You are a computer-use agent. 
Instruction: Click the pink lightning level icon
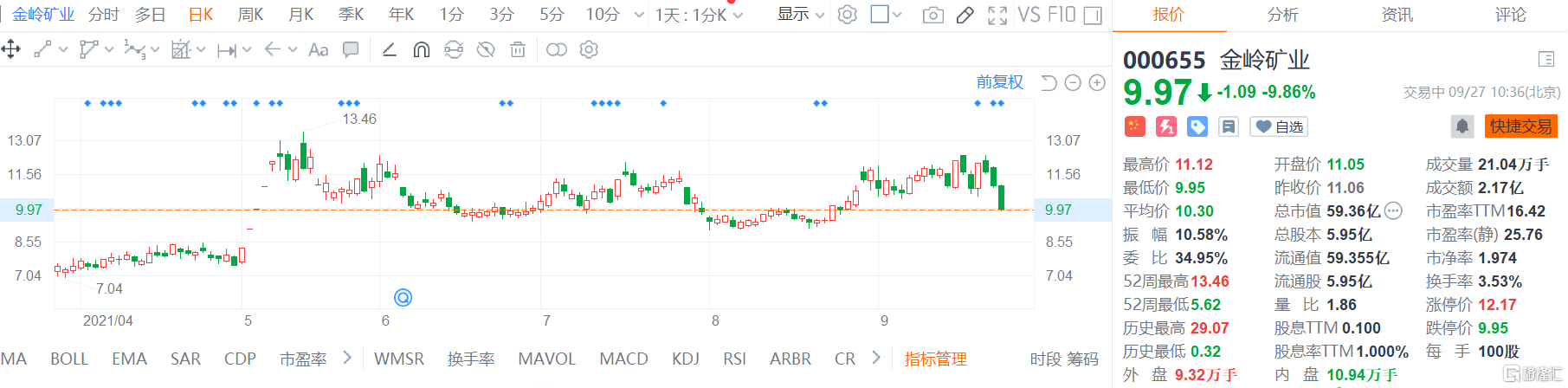click(x=1166, y=126)
